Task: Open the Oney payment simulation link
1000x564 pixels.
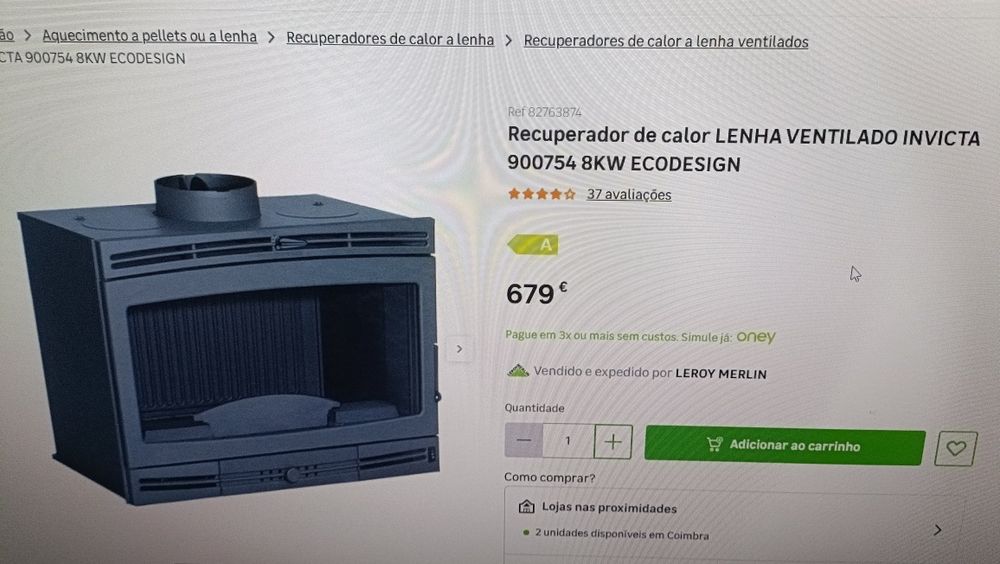Action: pos(756,337)
